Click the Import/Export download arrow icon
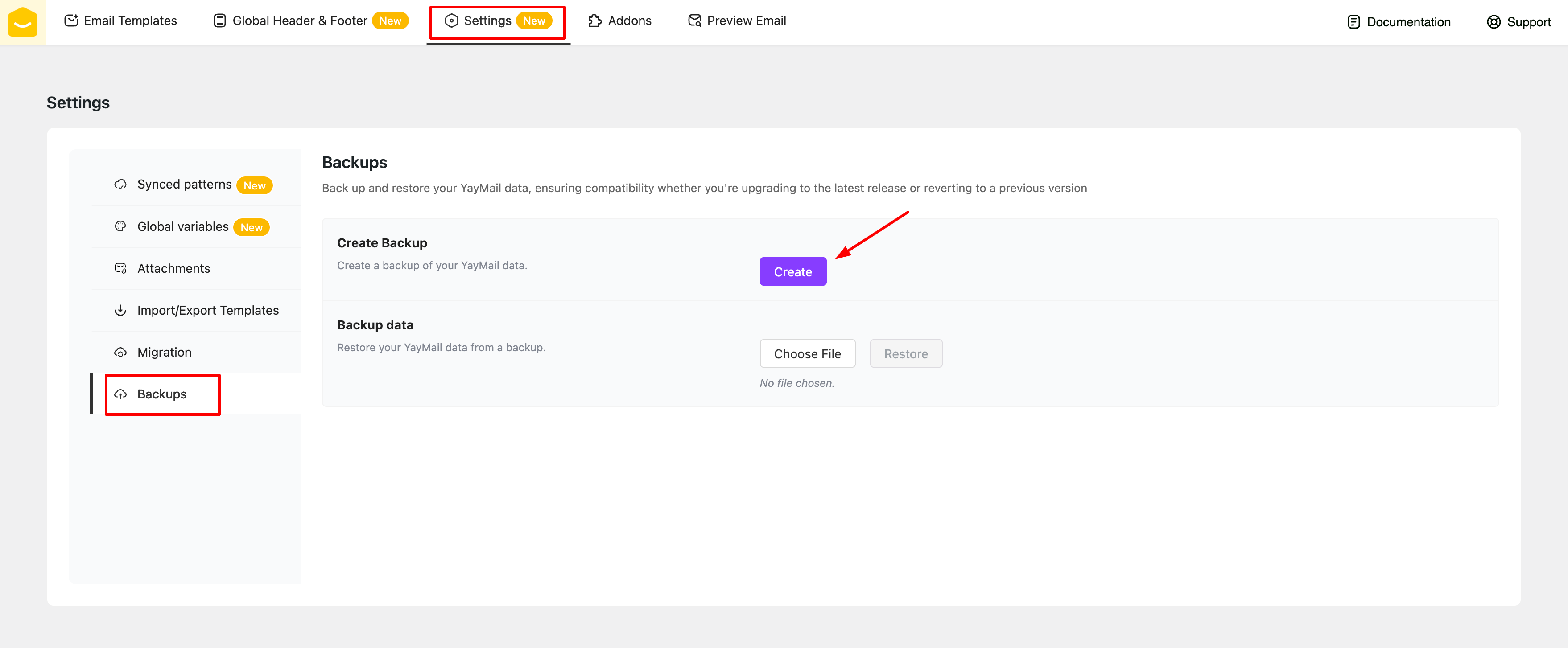 coord(120,310)
